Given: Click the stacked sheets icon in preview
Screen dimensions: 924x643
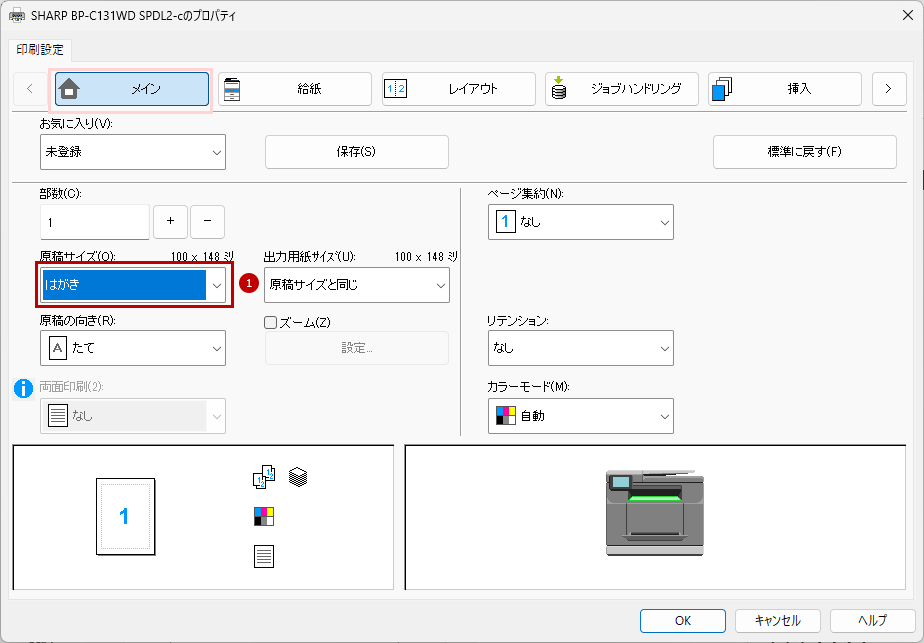Looking at the screenshot, I should (297, 477).
